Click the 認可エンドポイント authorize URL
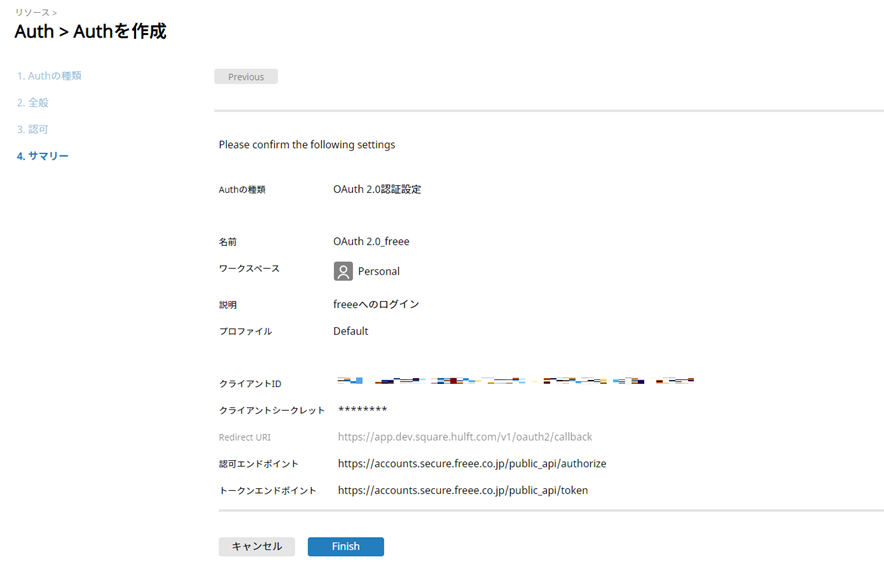 coord(472,464)
